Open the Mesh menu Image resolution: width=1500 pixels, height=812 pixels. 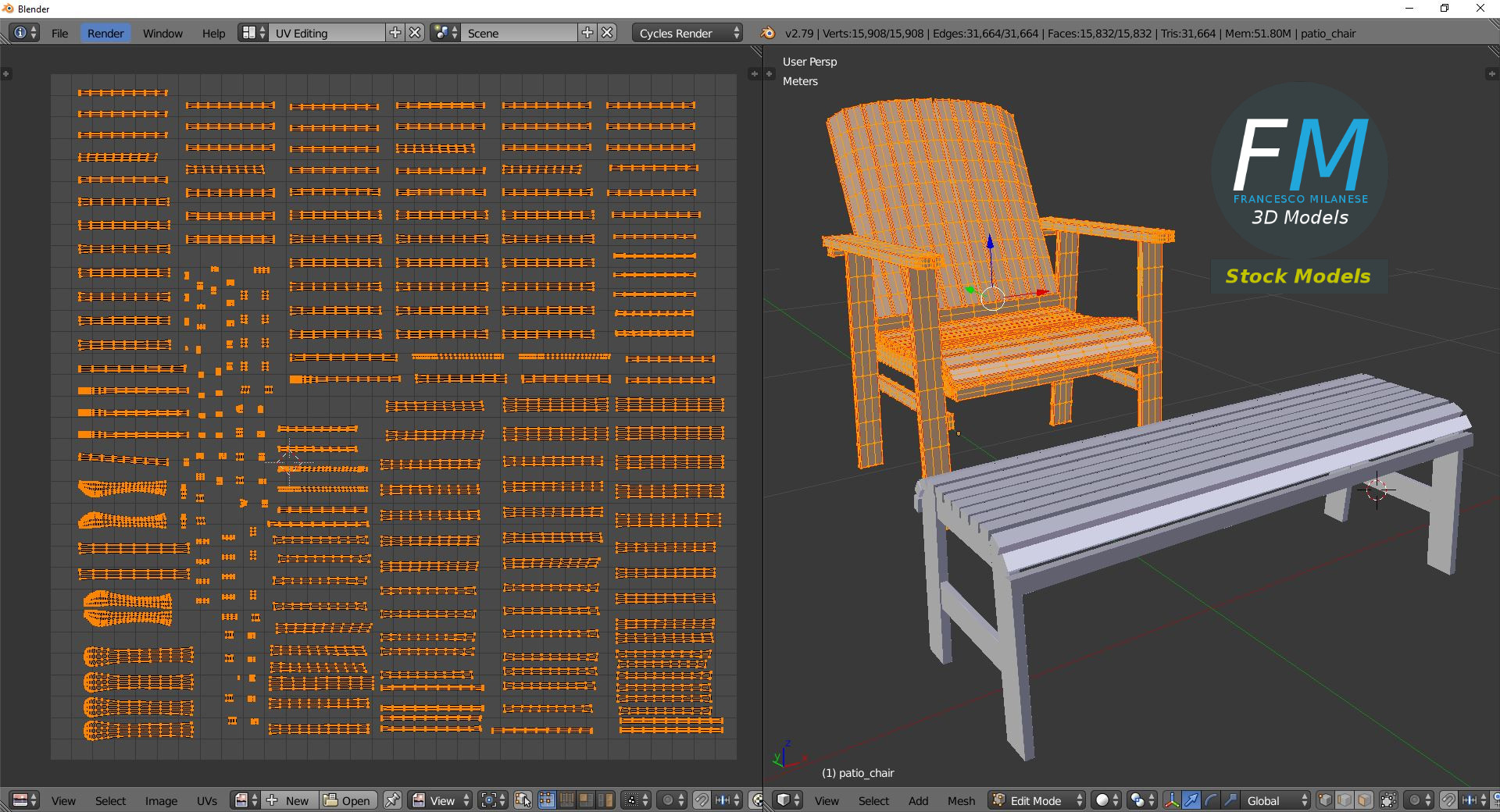click(x=961, y=801)
